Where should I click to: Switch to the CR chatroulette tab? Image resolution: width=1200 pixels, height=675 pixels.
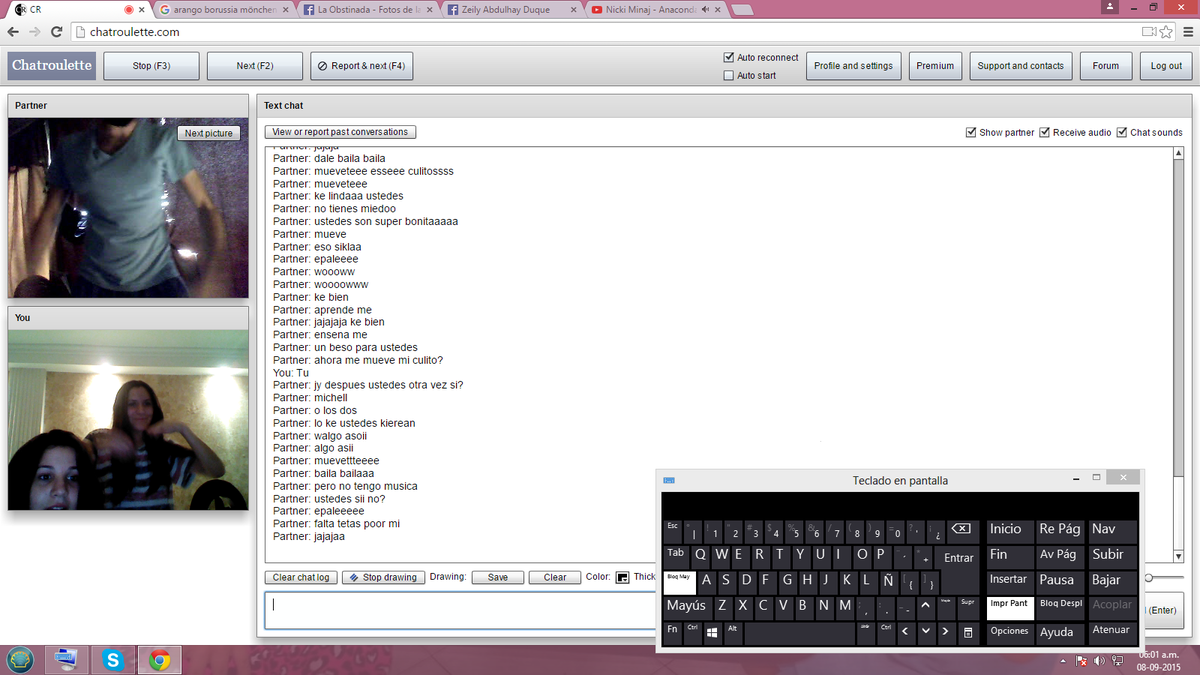coord(75,9)
